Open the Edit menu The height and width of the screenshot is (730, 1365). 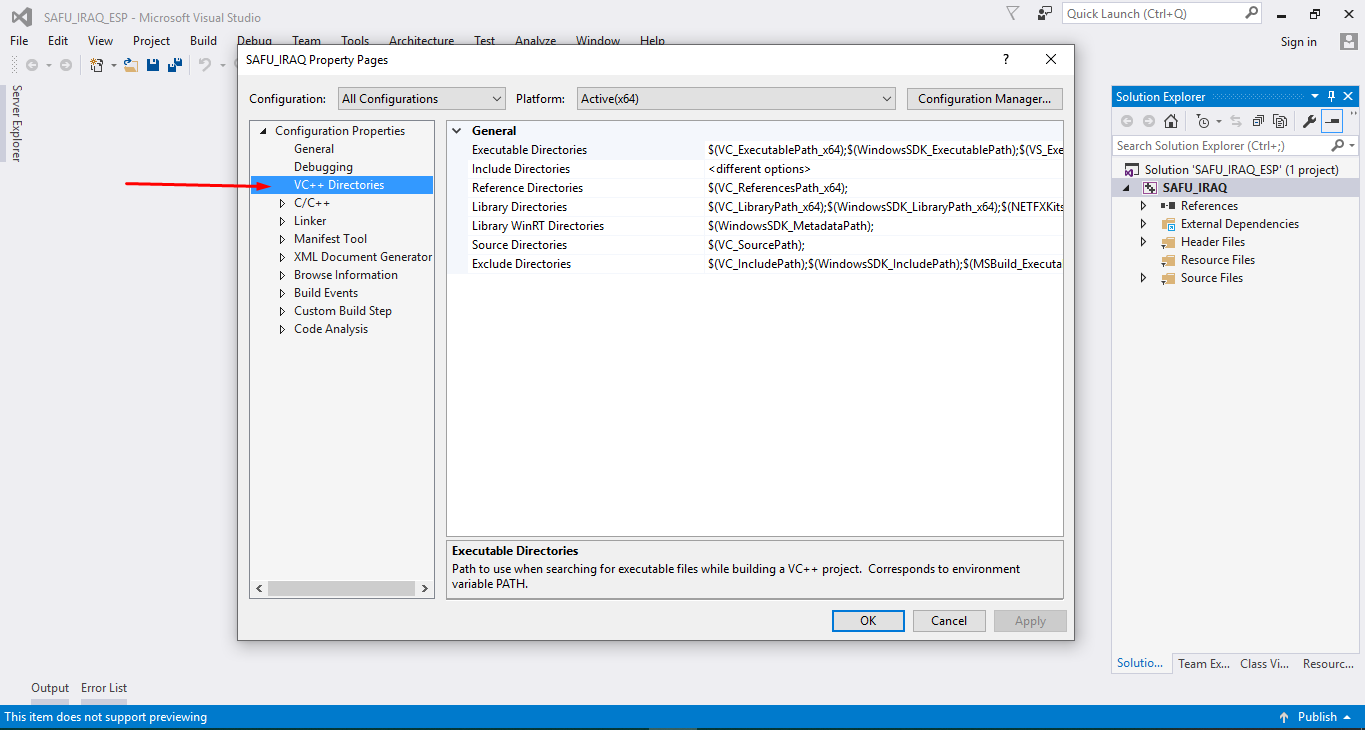(58, 41)
